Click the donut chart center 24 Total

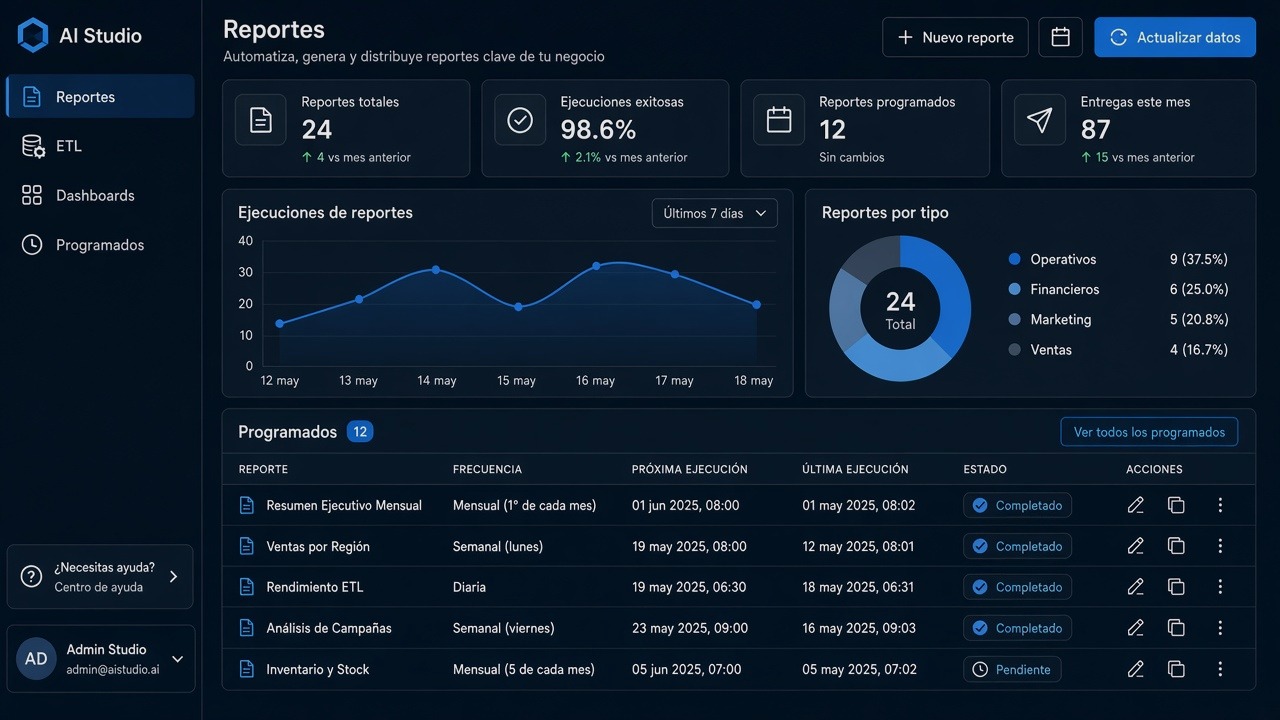click(x=900, y=309)
